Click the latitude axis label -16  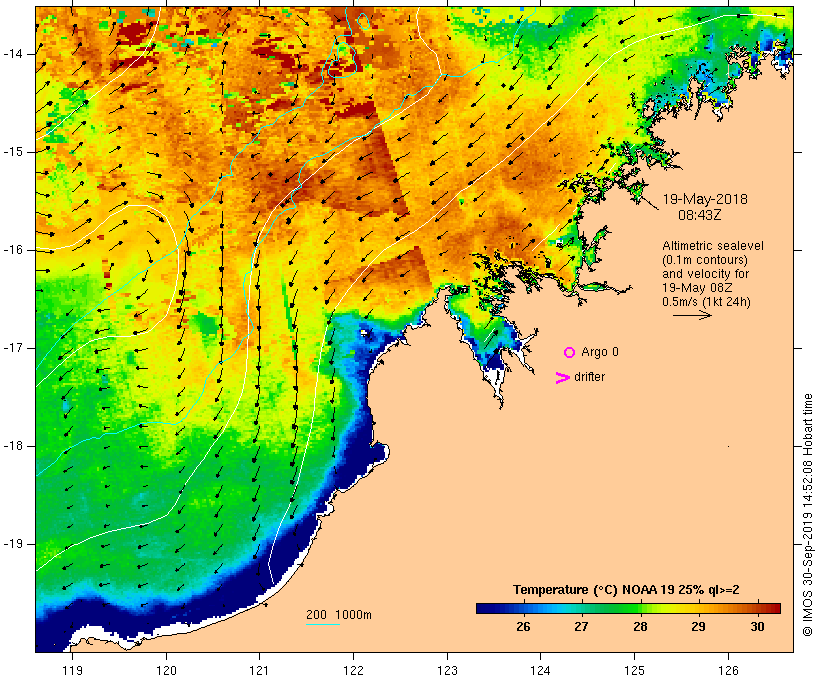13,250
